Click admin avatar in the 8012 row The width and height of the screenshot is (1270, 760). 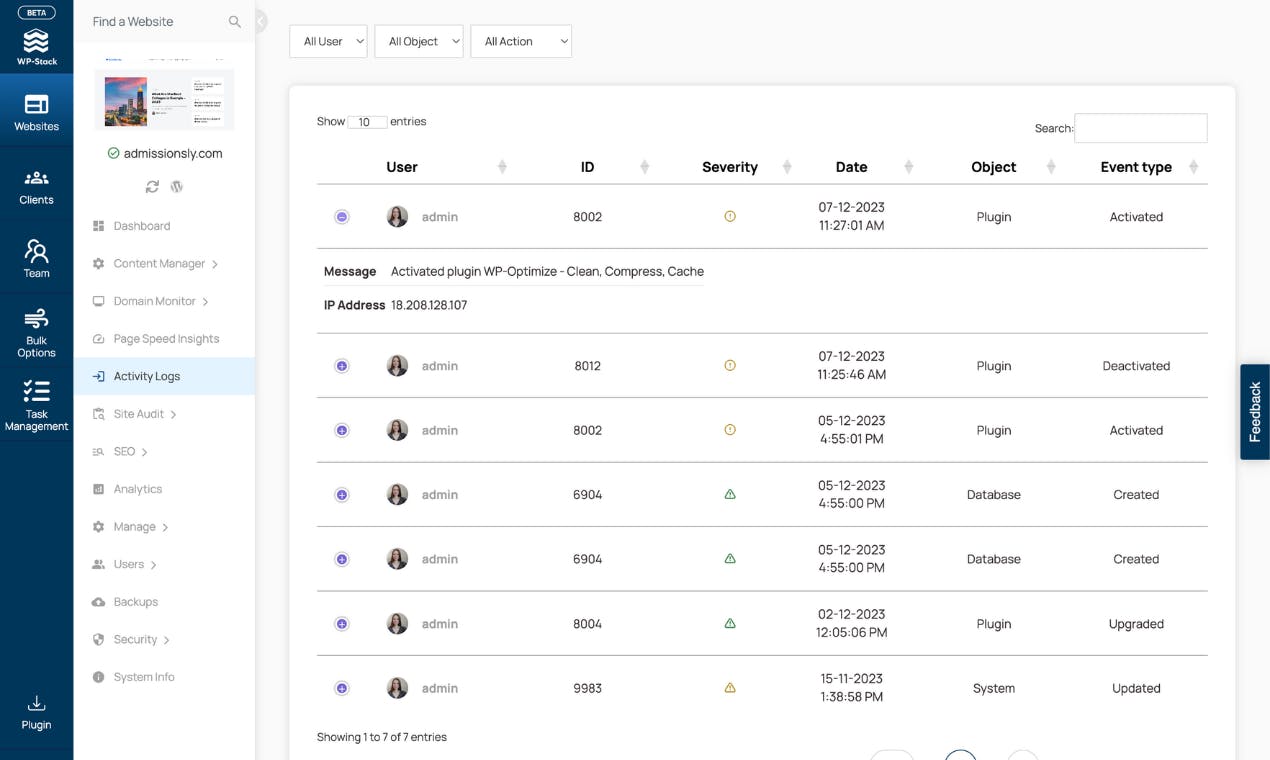click(397, 366)
